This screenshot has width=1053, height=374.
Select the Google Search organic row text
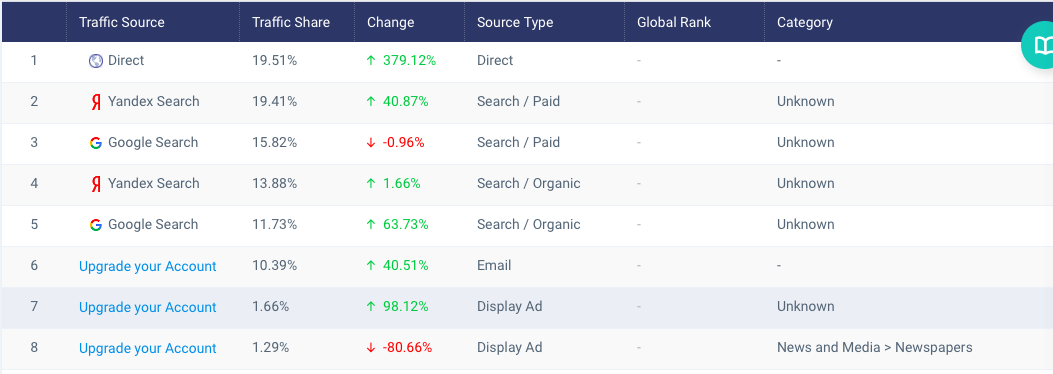click(153, 224)
